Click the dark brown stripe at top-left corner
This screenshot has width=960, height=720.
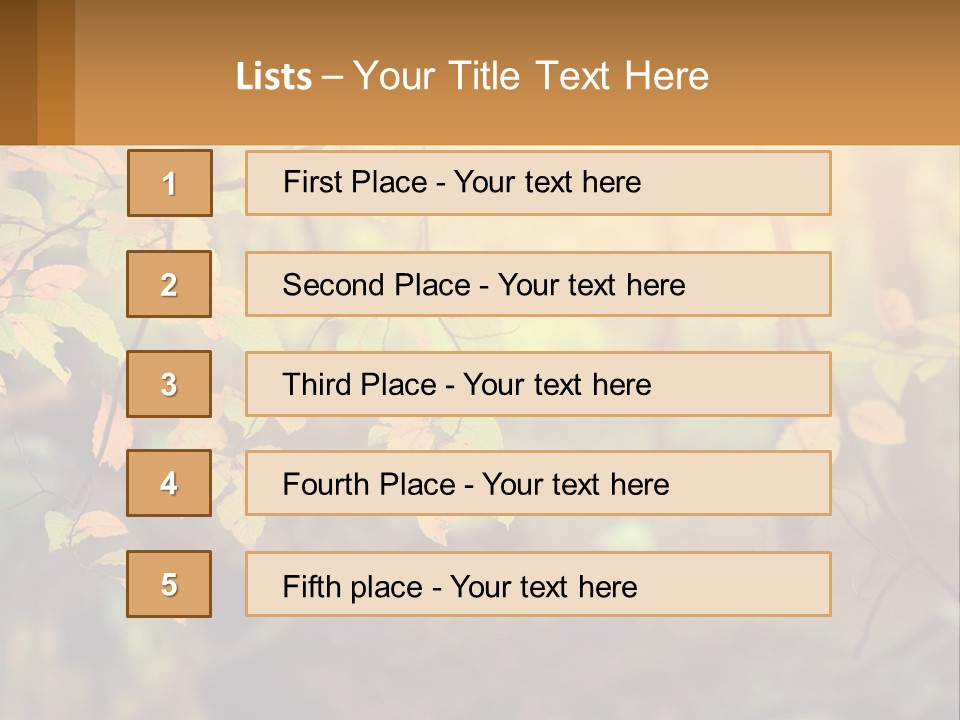click(x=18, y=70)
